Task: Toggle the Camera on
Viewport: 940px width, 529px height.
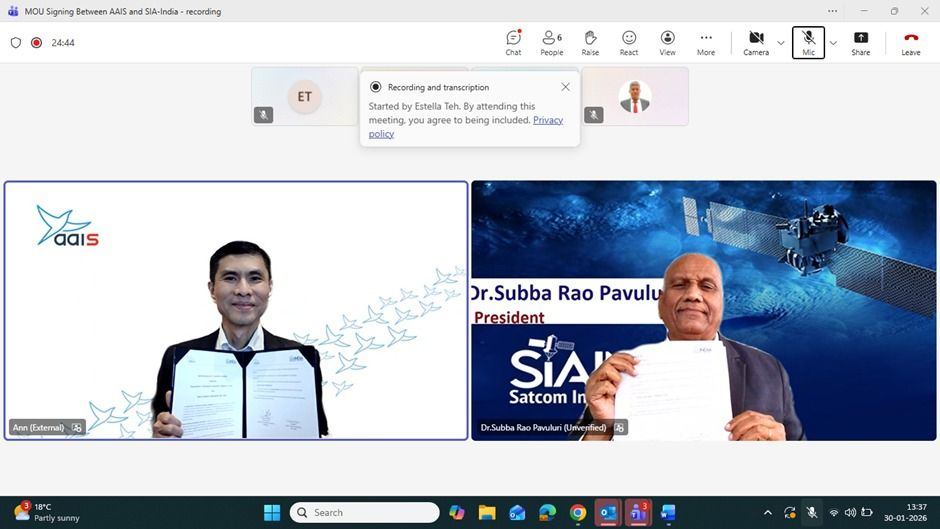Action: [756, 42]
